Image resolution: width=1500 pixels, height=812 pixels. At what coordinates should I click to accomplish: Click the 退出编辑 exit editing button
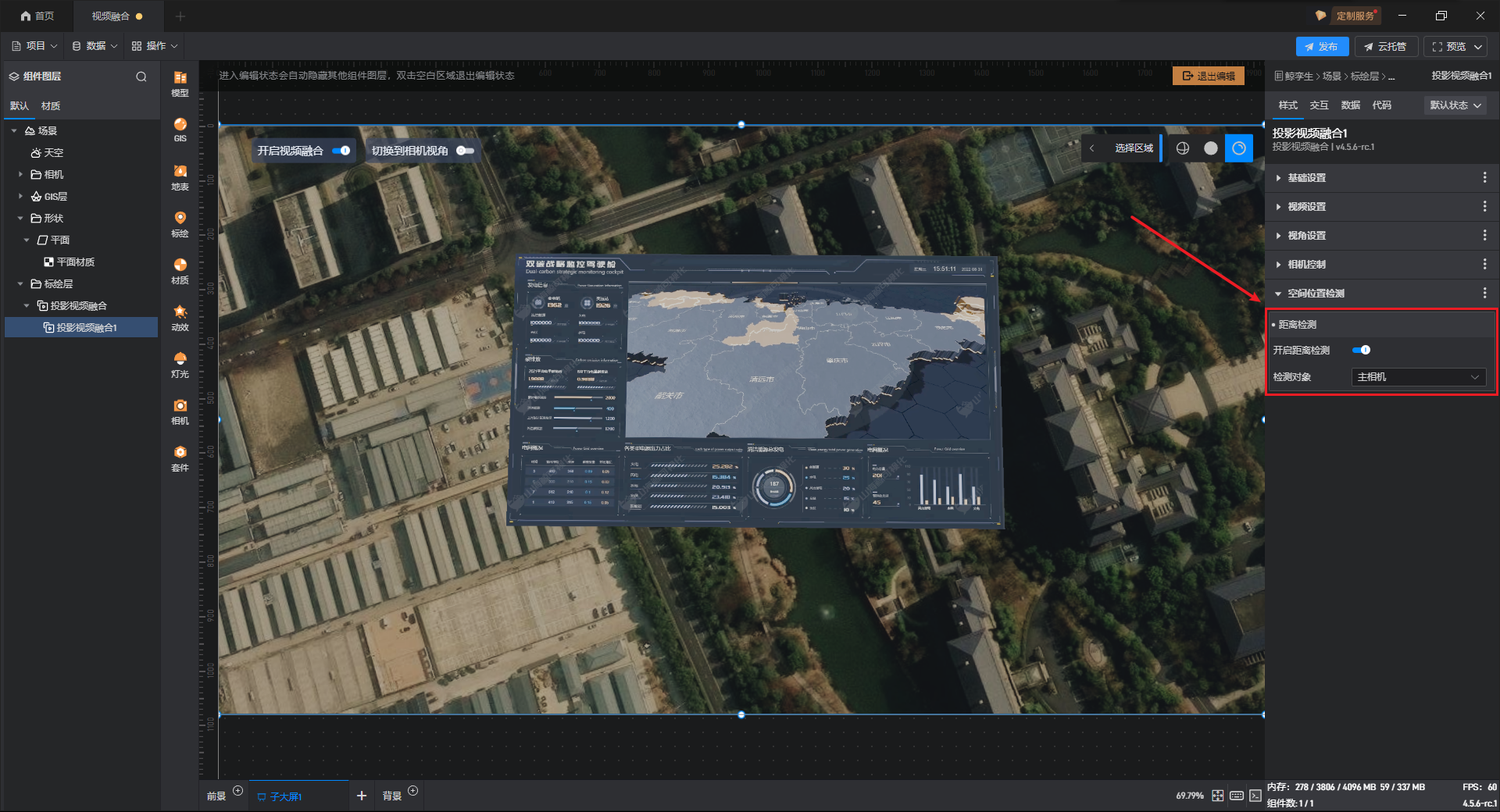[1208, 76]
